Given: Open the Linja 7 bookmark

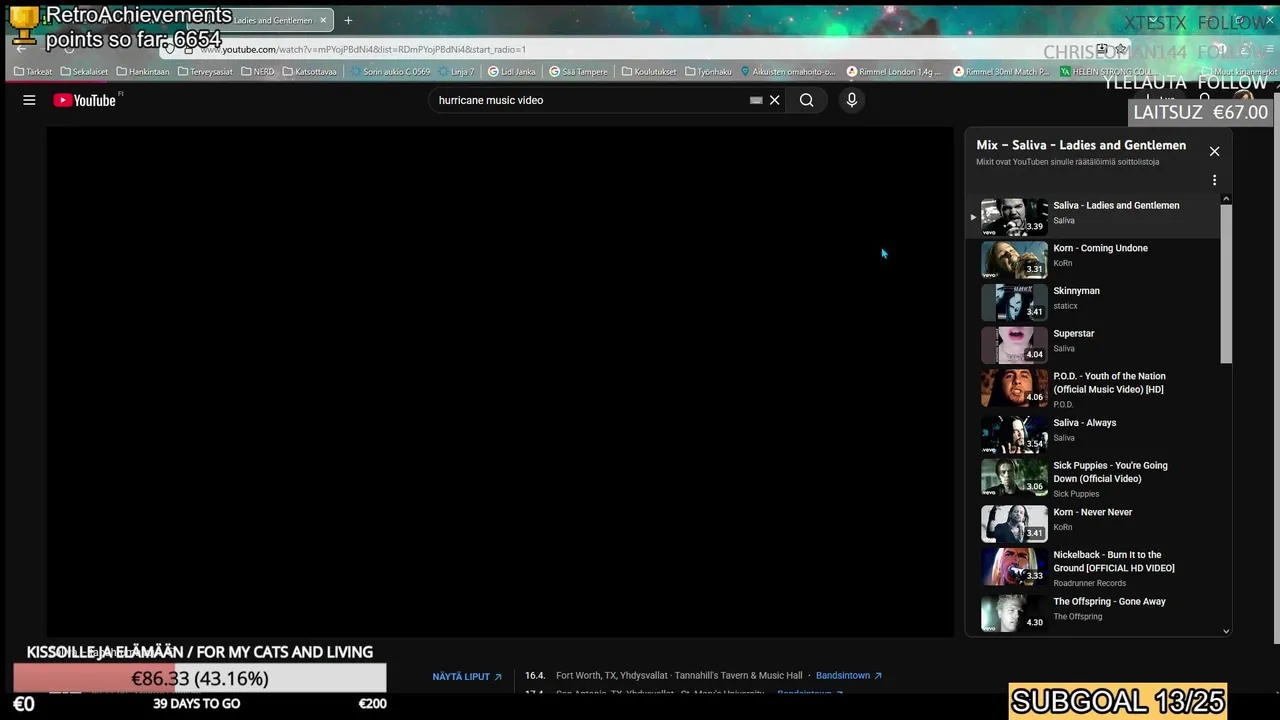Looking at the screenshot, I should 456,72.
